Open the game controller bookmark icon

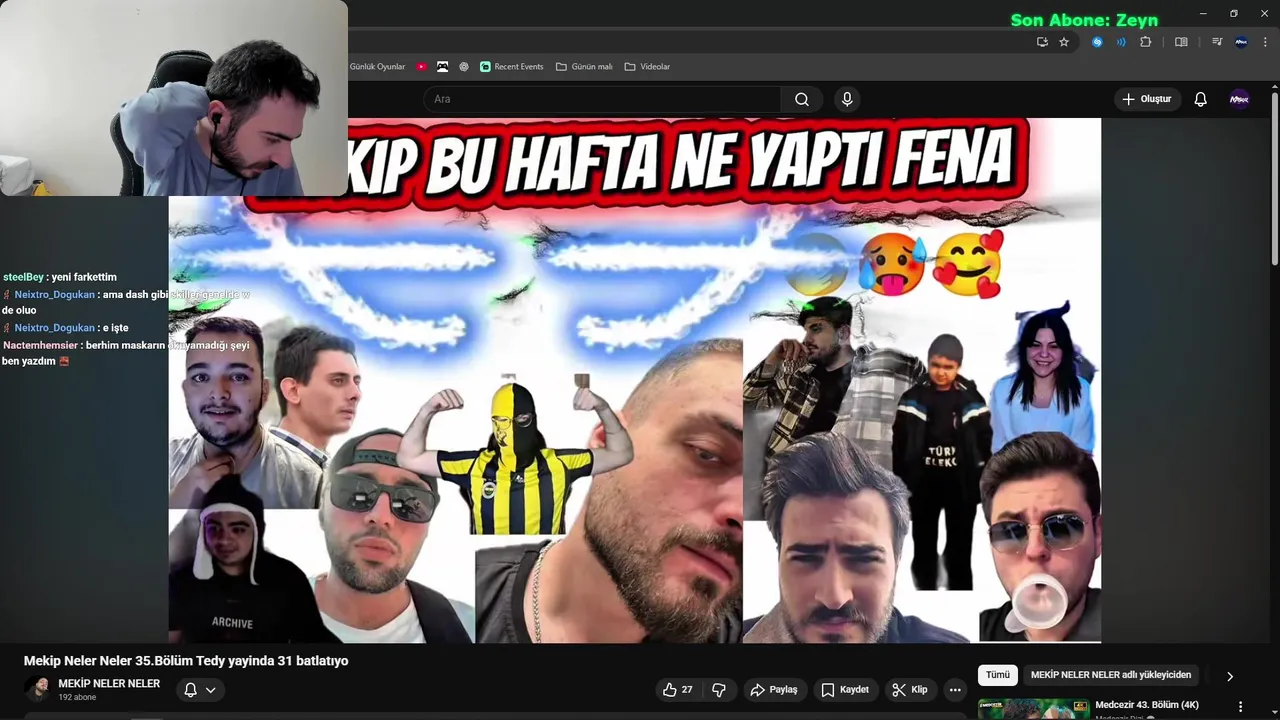[442, 67]
